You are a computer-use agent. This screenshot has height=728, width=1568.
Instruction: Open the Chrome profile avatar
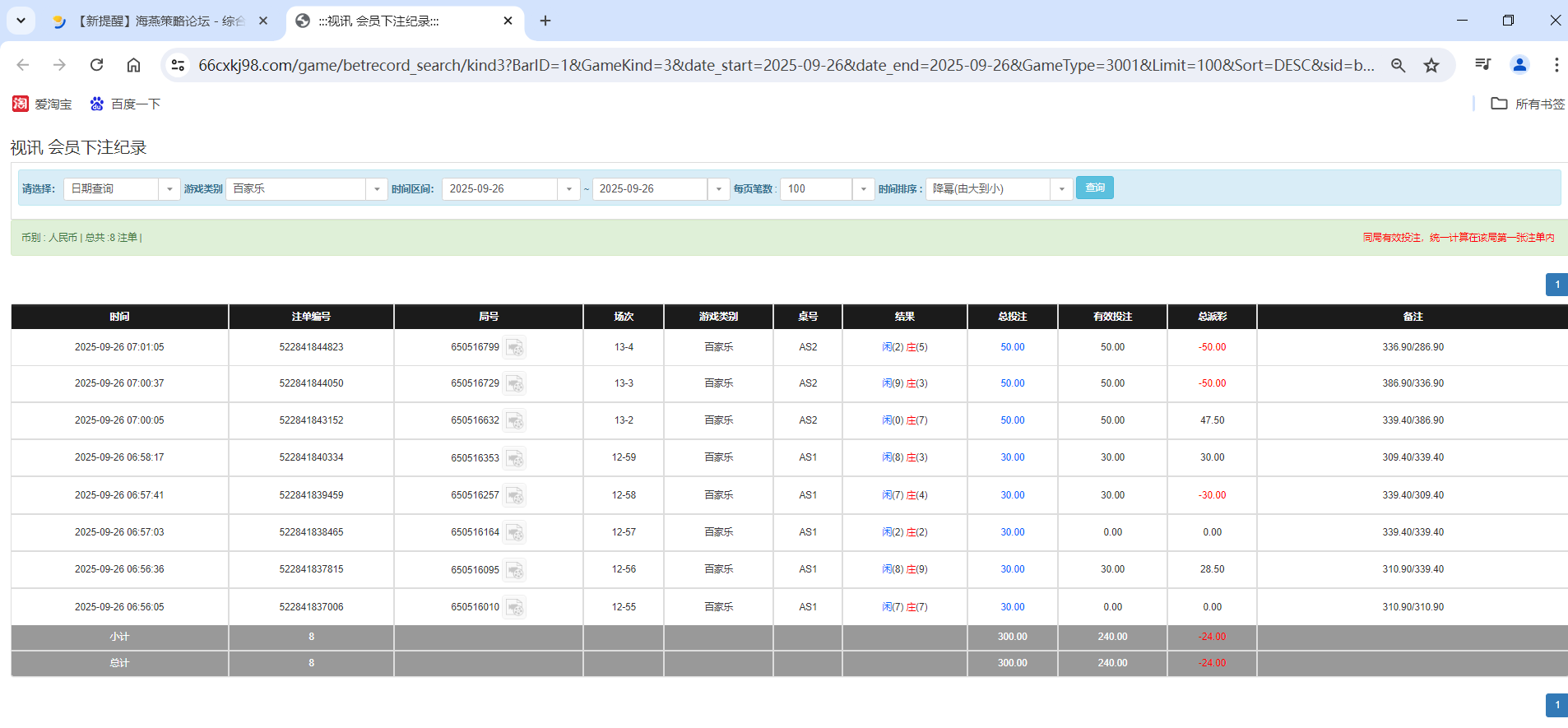[x=1519, y=65]
